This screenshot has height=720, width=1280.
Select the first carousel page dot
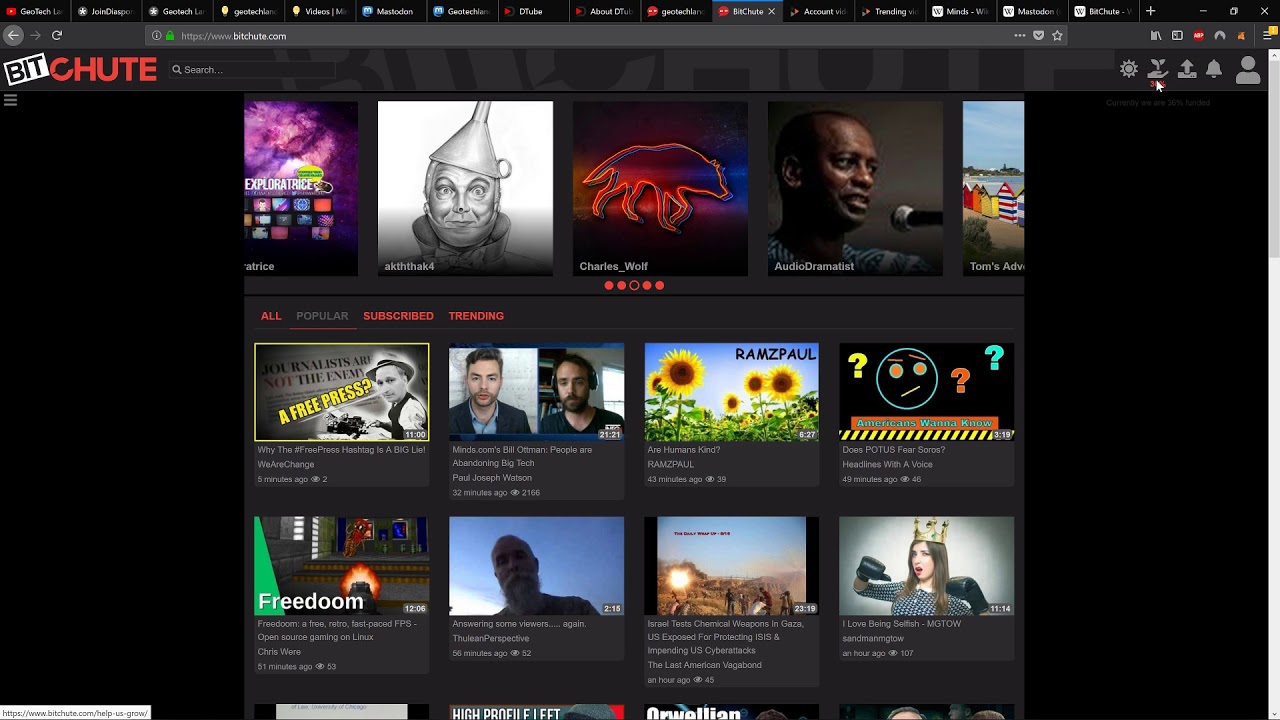[x=609, y=286]
